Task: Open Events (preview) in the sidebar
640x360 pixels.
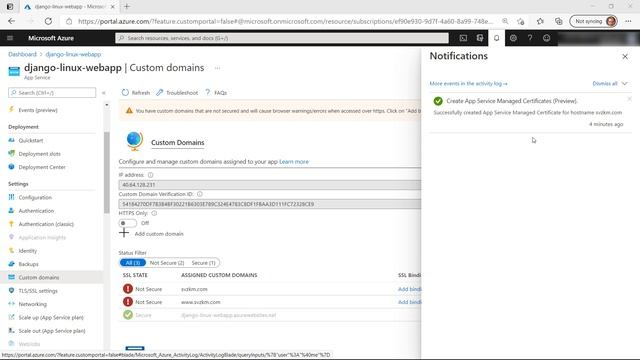Action: point(38,110)
